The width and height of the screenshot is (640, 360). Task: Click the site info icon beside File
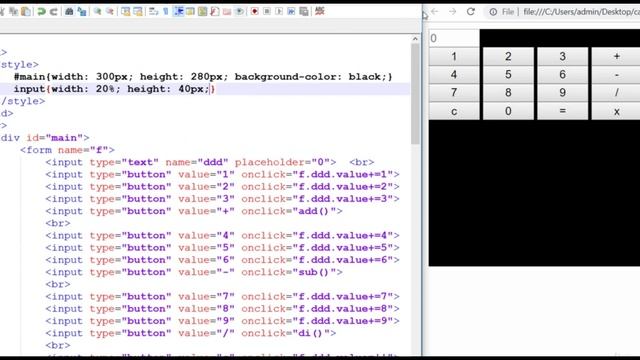click(493, 12)
